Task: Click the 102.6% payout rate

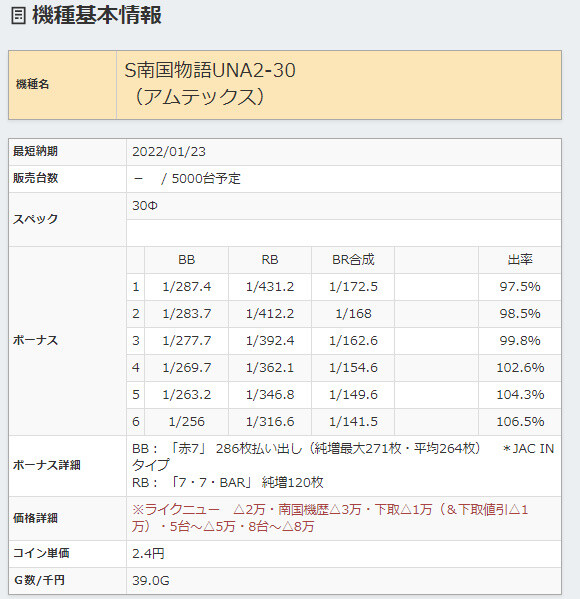Action: (520, 367)
